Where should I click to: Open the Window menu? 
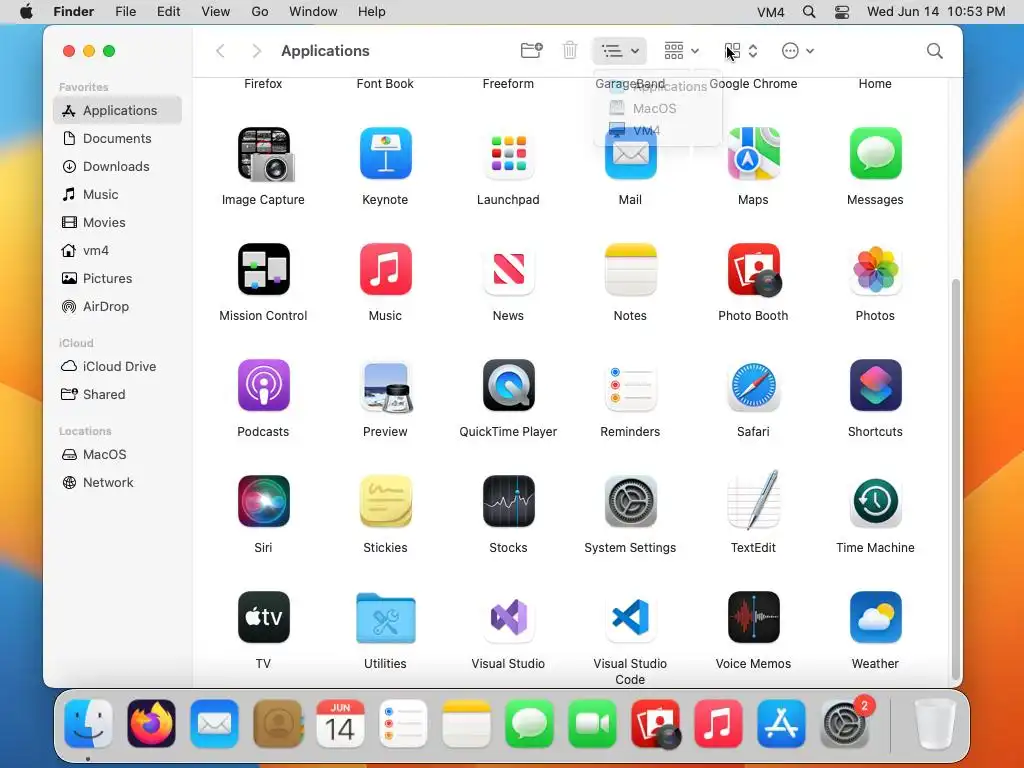point(313,12)
